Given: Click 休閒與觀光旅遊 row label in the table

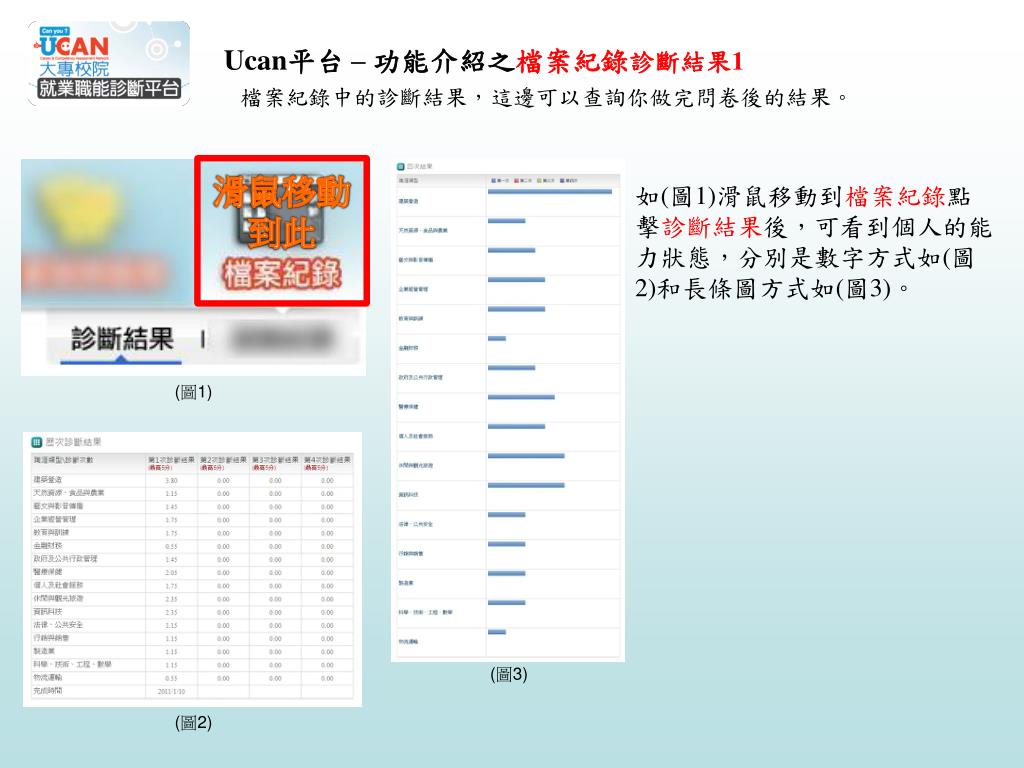Looking at the screenshot, I should (58, 598).
